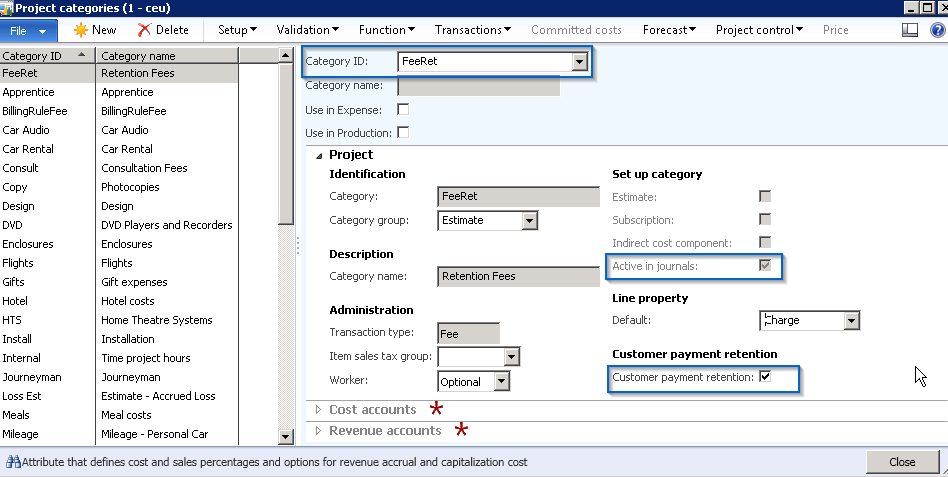Click the status bar attribute info icon
948x477 pixels.
(x=13, y=462)
